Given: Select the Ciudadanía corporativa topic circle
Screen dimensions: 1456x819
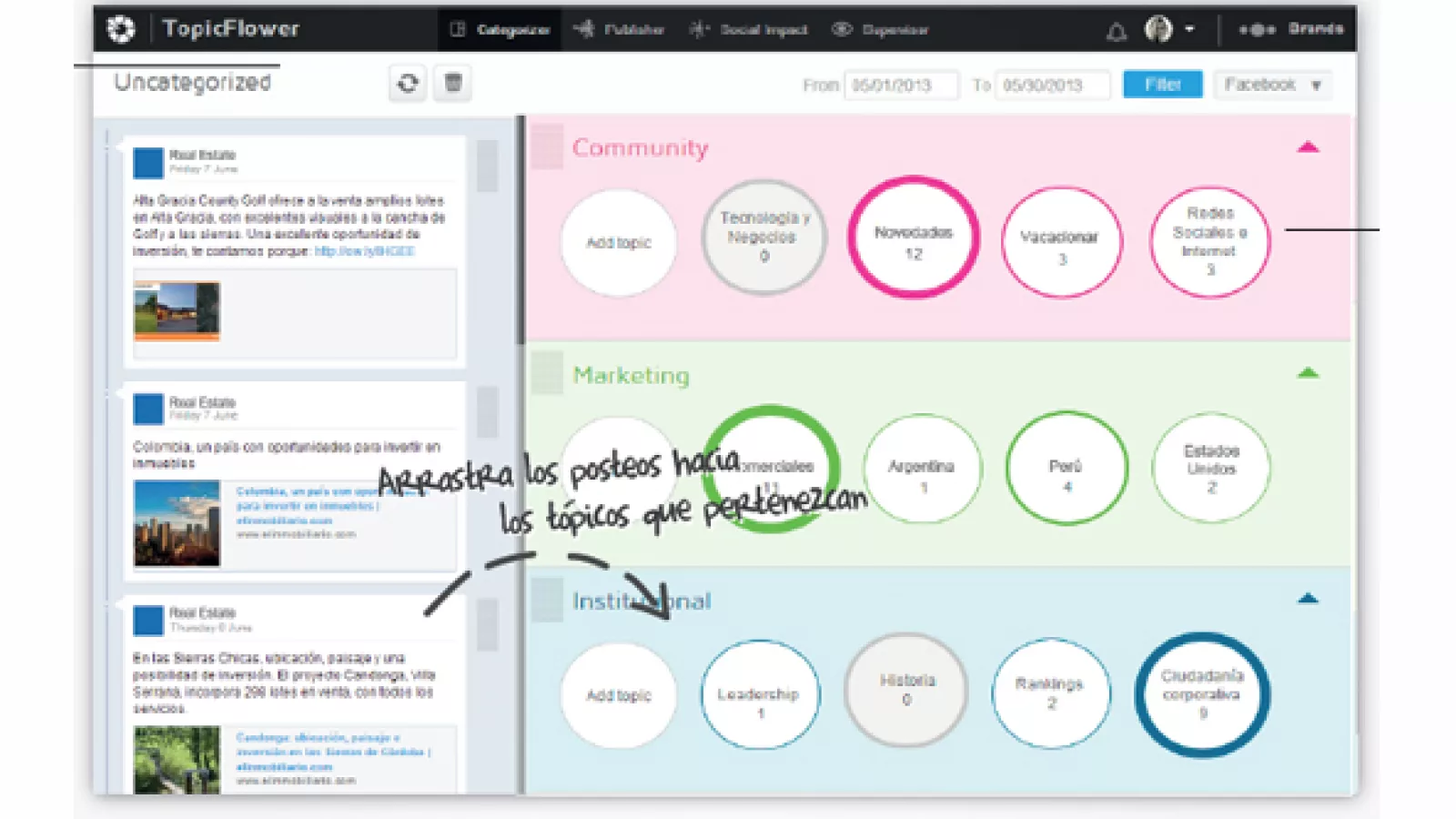Looking at the screenshot, I should coord(1201,694).
